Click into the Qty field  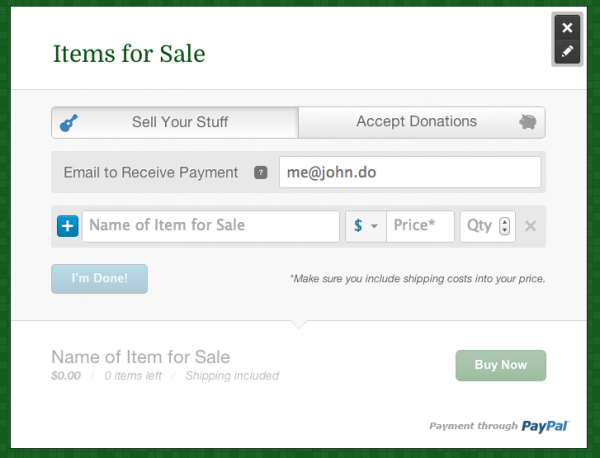point(479,226)
